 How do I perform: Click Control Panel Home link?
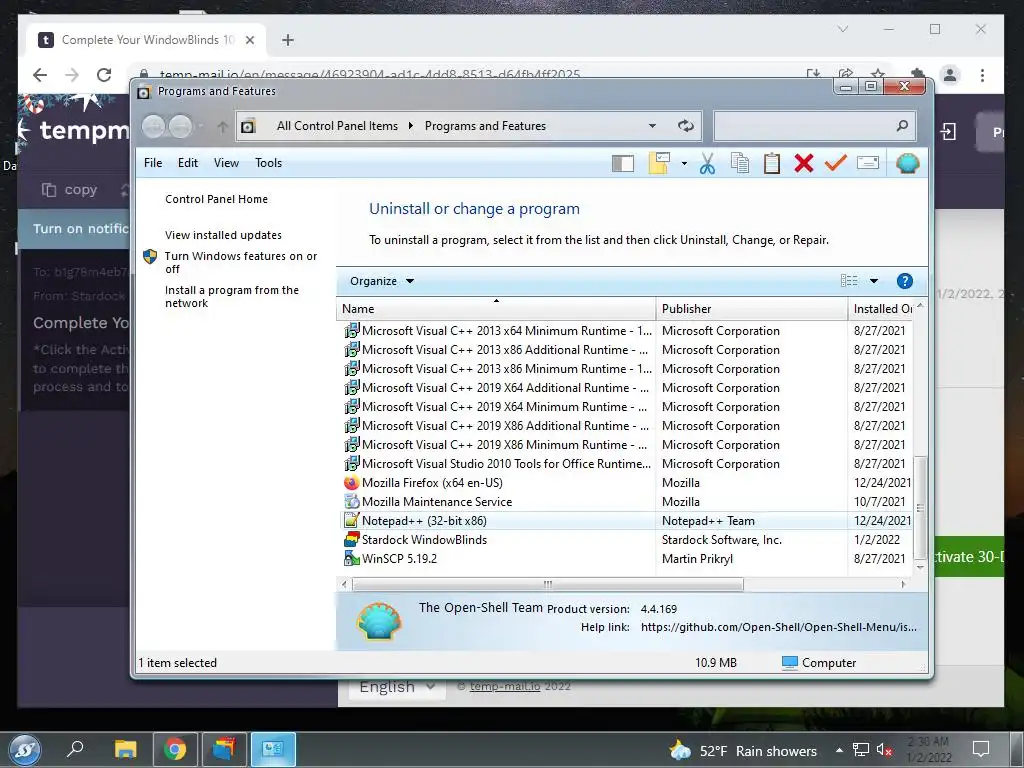point(216,199)
